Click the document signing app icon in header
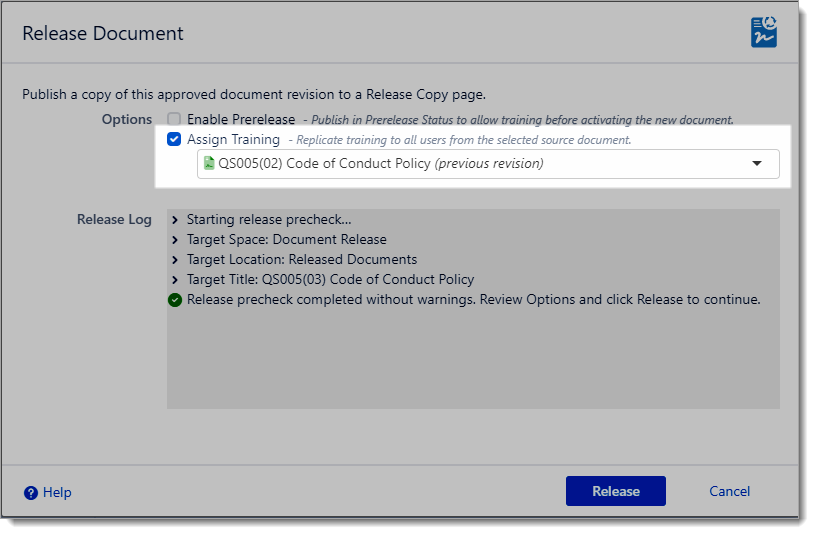 [x=764, y=32]
